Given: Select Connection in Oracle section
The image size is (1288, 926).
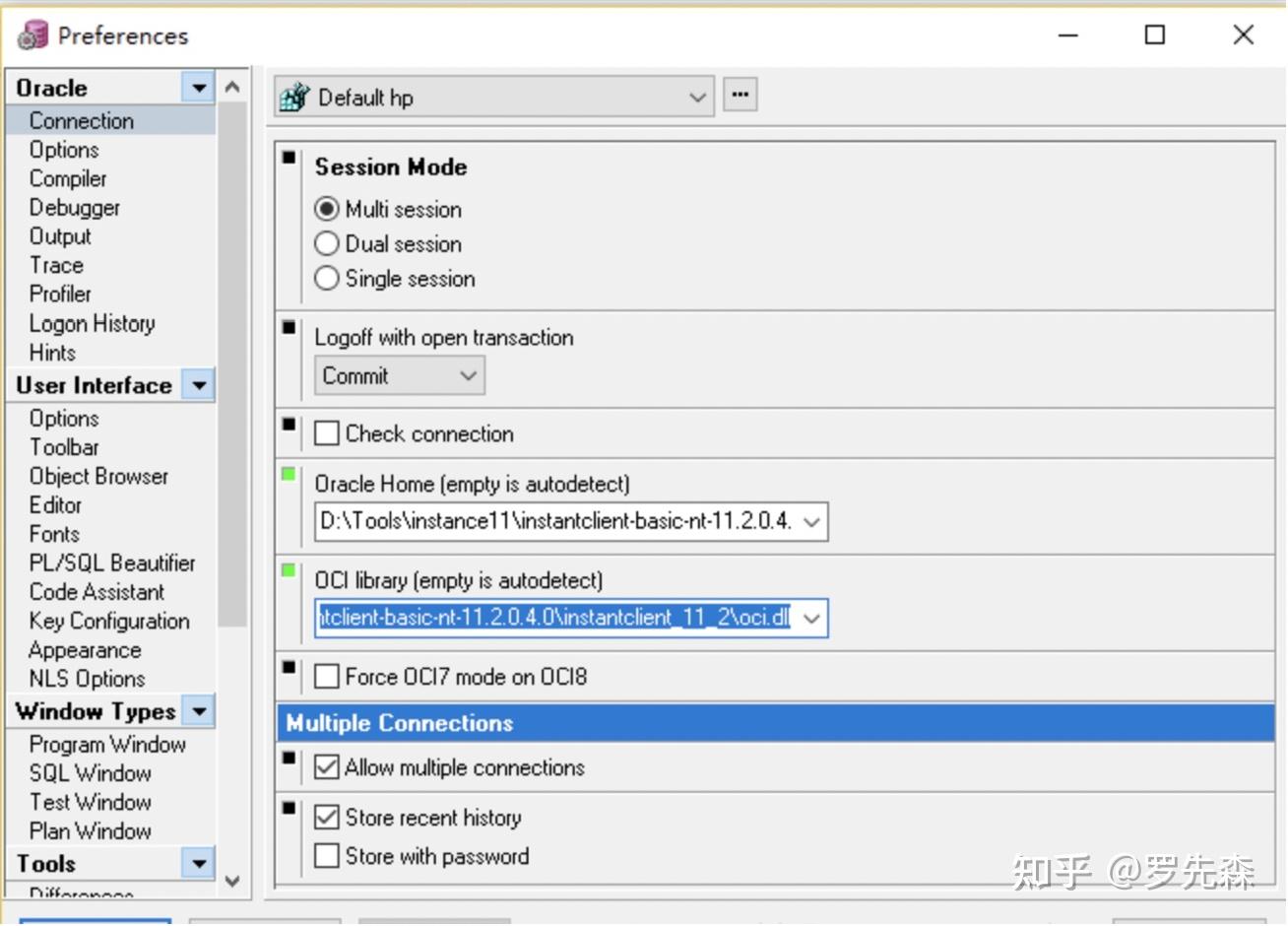Looking at the screenshot, I should point(82,120).
